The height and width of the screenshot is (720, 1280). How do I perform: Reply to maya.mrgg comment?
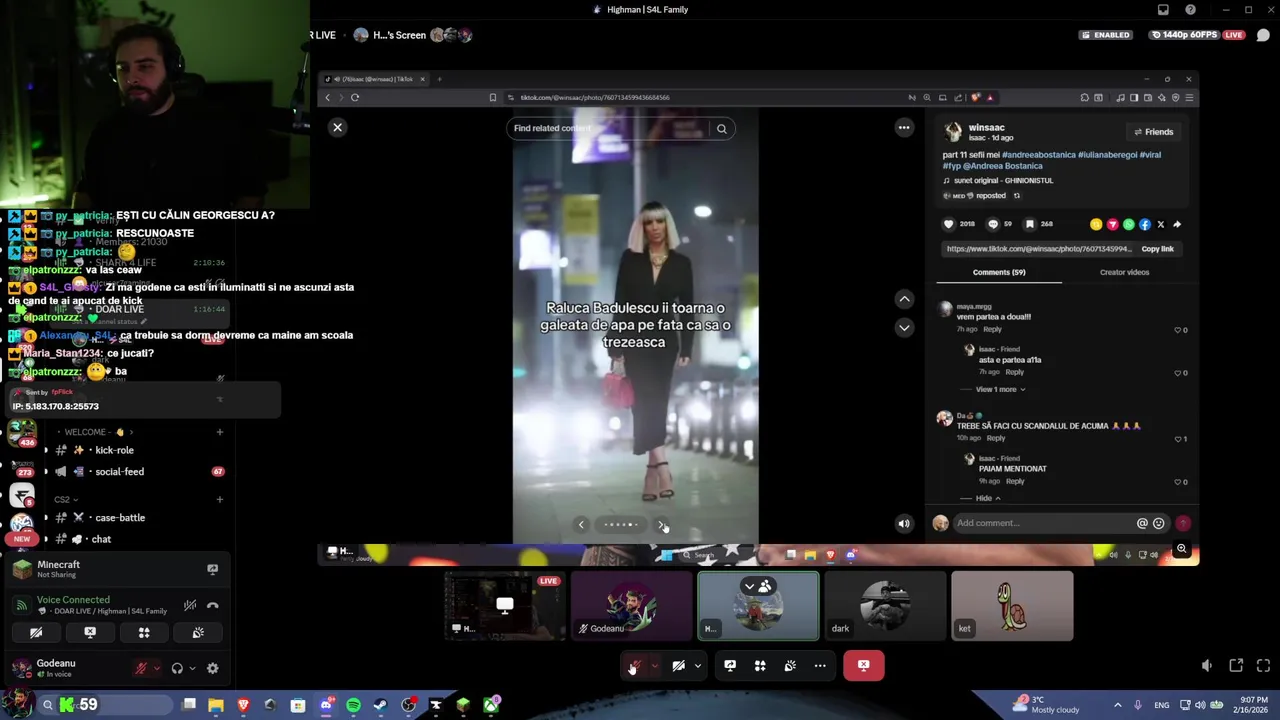992,329
